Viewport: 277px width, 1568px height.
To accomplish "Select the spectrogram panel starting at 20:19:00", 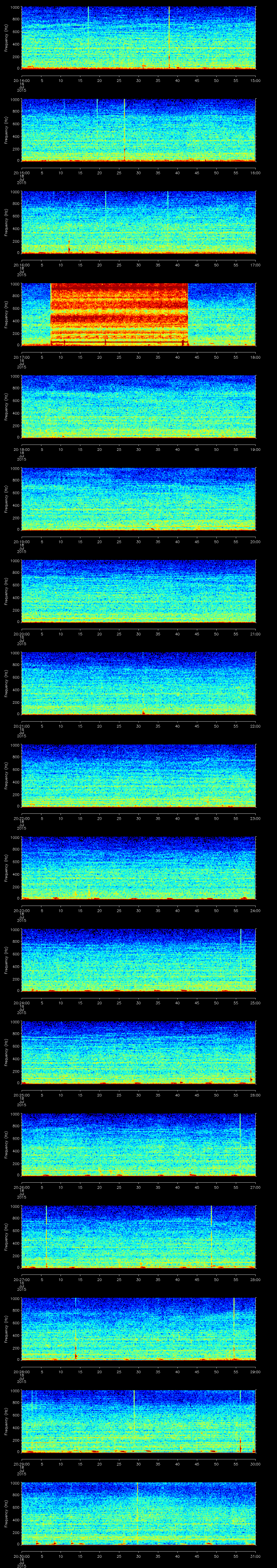I will (x=138, y=499).
